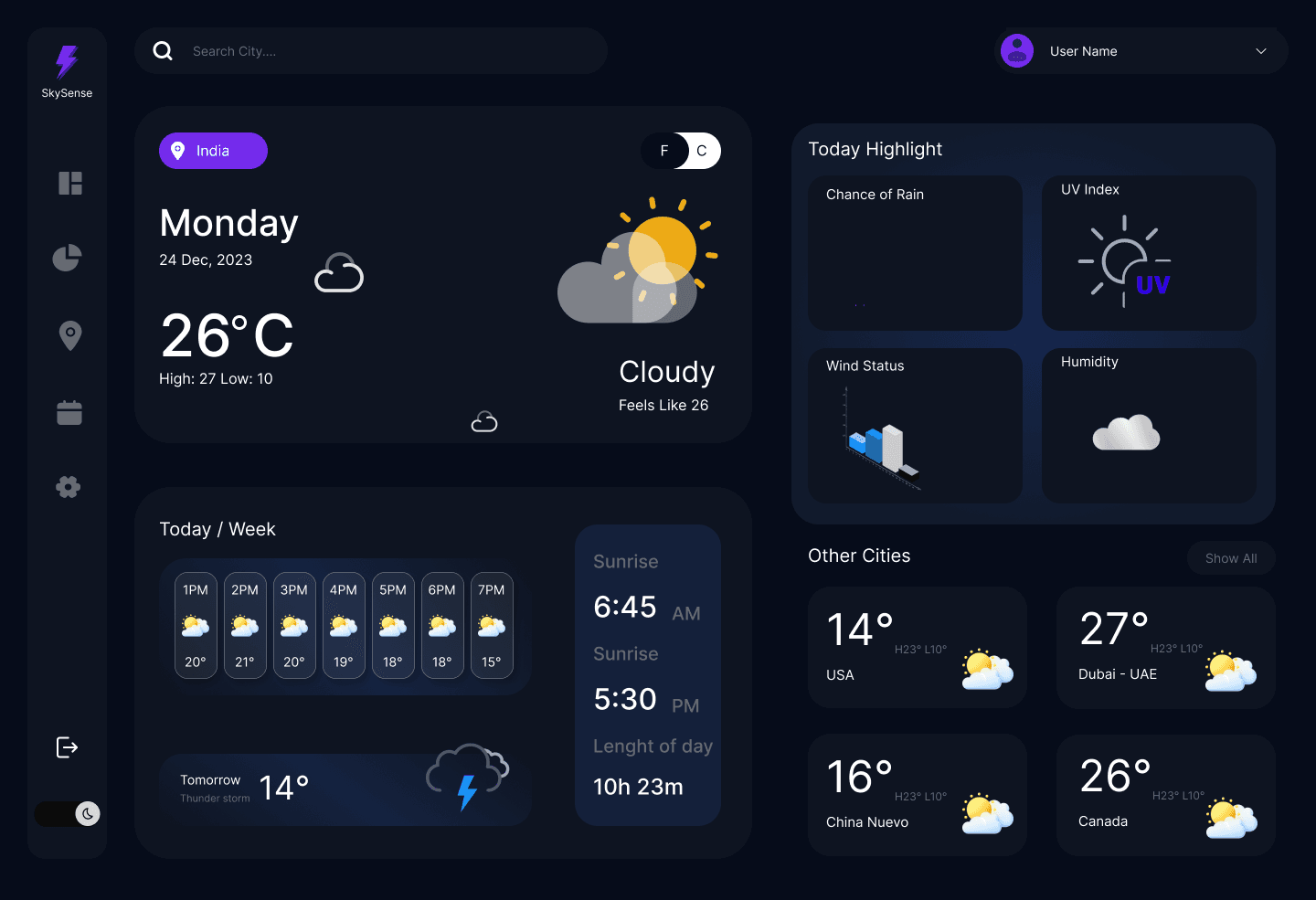
Task: Open settings gear in sidebar
Action: pyautogui.click(x=69, y=487)
